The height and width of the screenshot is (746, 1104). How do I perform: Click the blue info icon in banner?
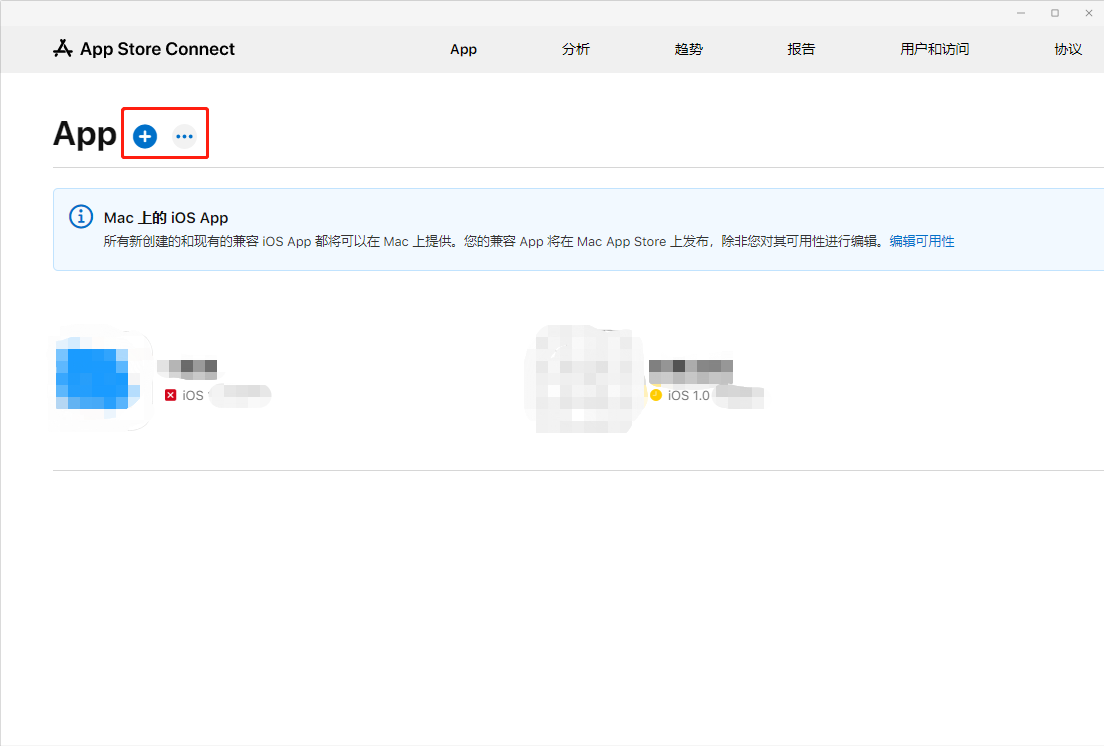point(80,216)
